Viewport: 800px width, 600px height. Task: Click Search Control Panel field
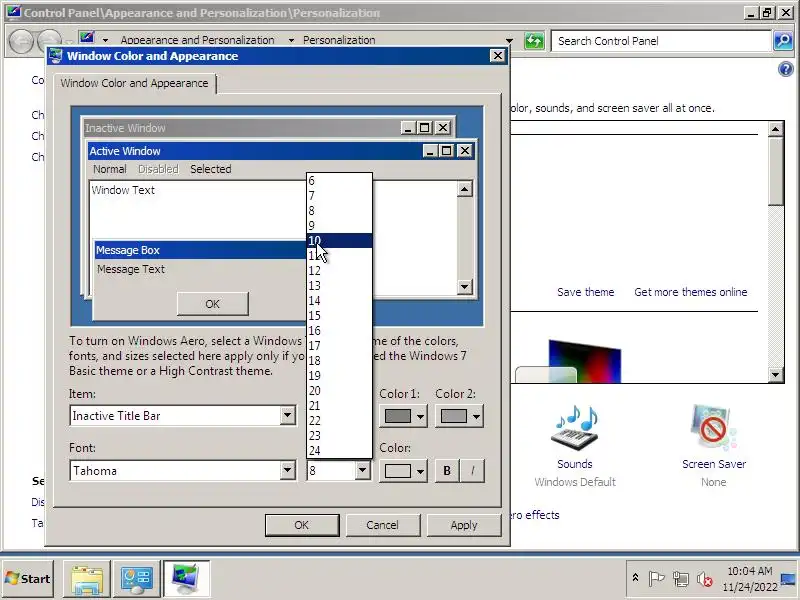tap(661, 41)
